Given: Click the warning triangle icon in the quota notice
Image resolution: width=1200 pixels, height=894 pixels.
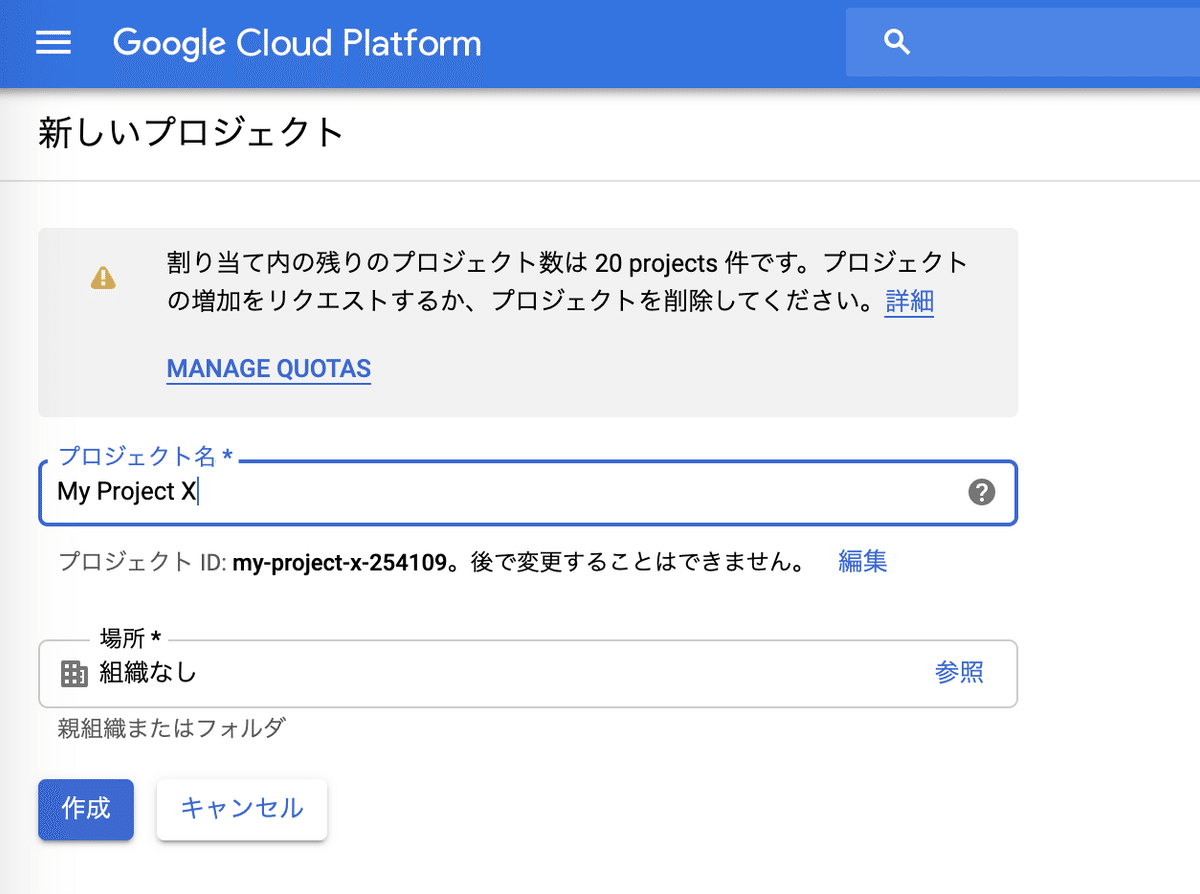Looking at the screenshot, I should [x=103, y=277].
